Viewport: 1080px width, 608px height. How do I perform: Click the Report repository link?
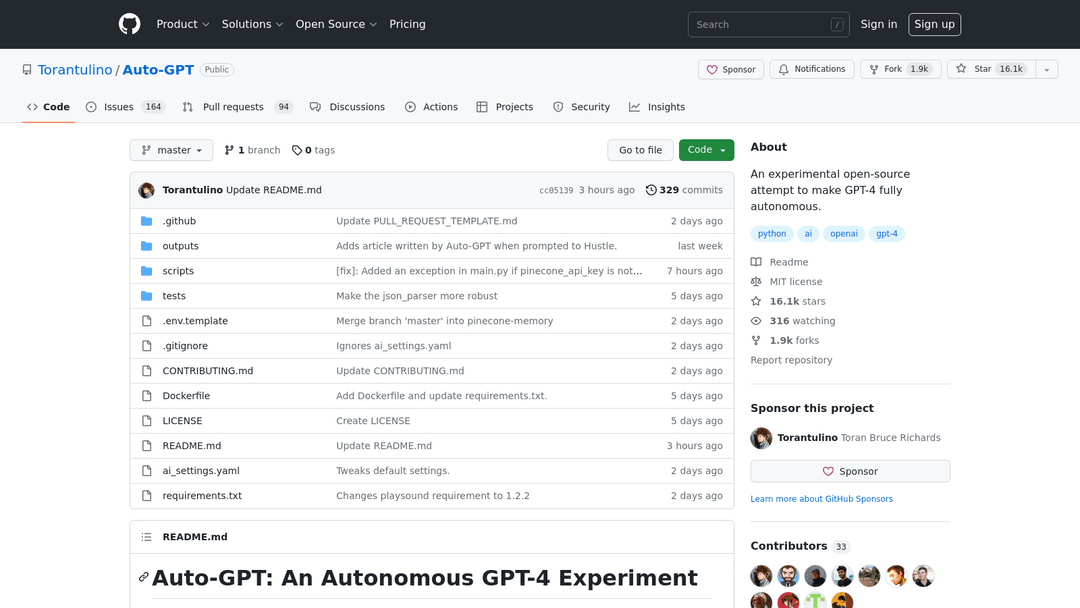[x=791, y=360]
